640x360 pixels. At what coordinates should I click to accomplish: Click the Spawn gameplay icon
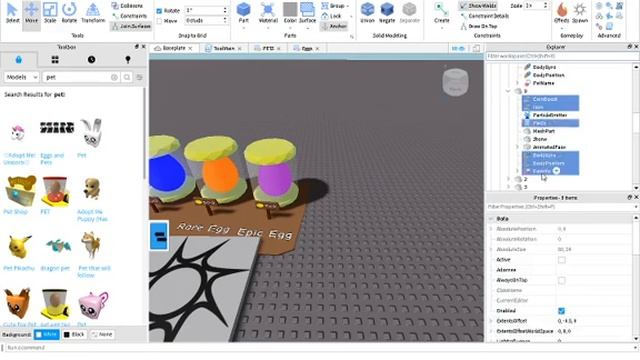tap(580, 13)
